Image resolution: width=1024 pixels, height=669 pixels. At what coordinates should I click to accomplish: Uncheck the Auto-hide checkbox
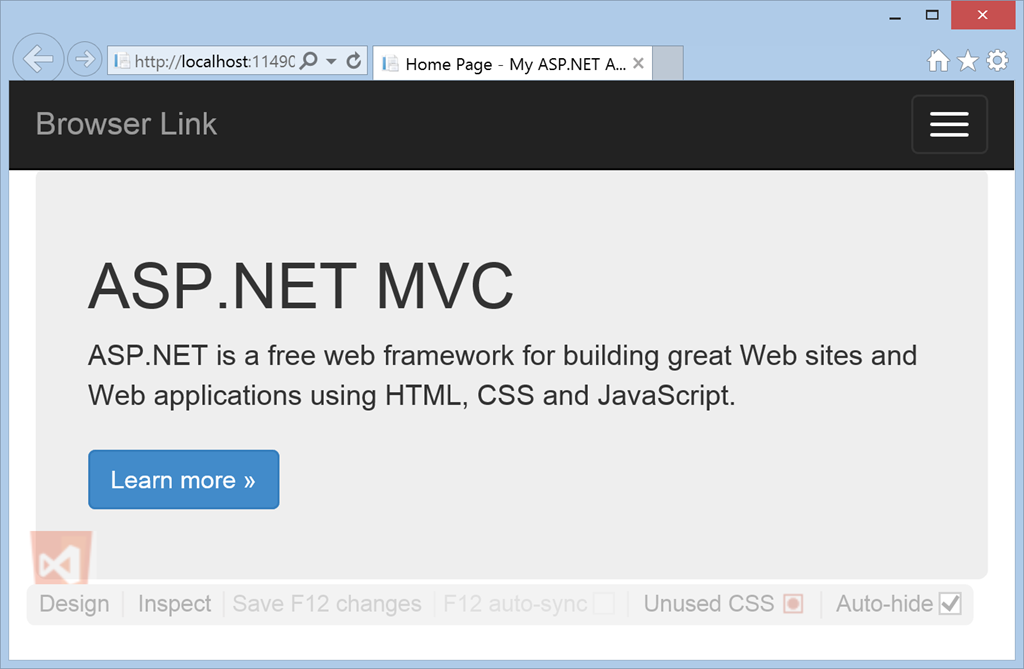coord(950,604)
